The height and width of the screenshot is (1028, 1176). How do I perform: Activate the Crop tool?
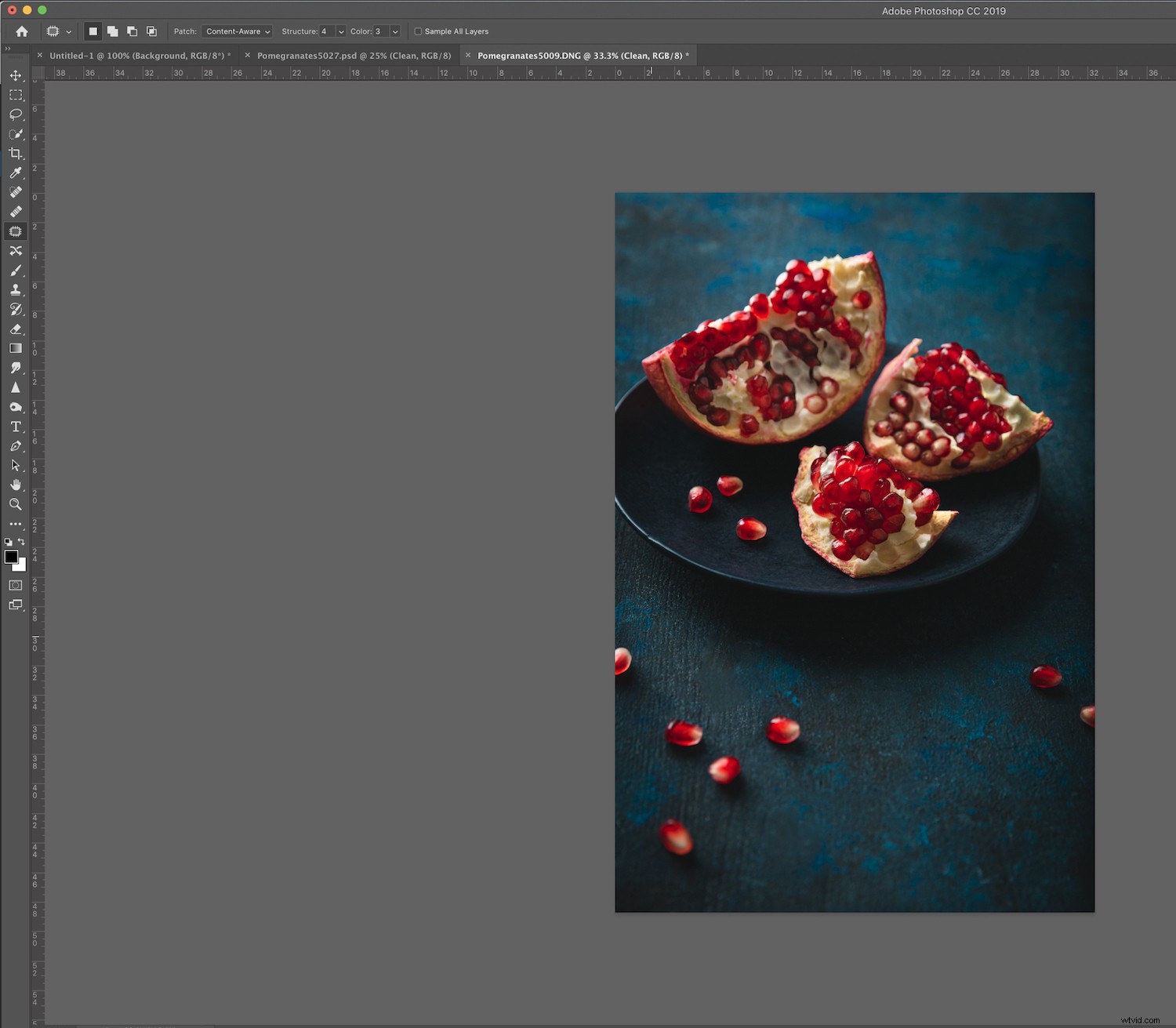(x=16, y=154)
